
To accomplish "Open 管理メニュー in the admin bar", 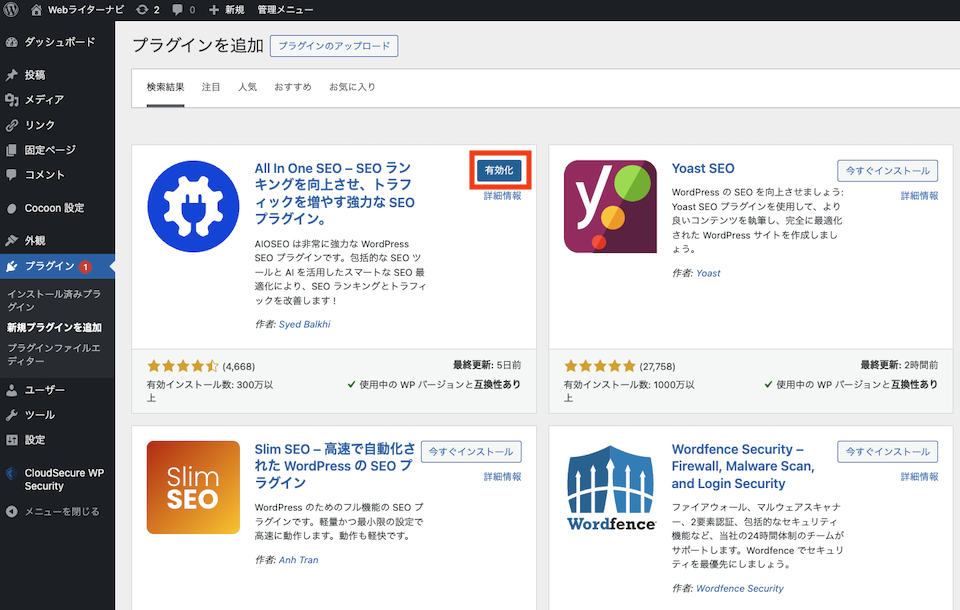I will pyautogui.click(x=285, y=10).
